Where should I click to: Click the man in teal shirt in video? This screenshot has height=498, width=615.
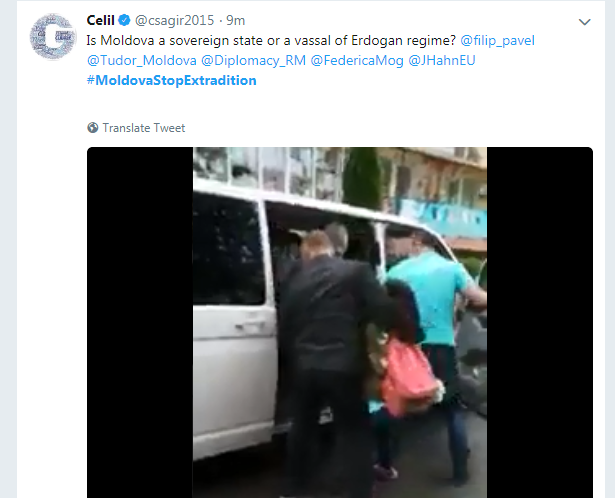click(x=433, y=298)
